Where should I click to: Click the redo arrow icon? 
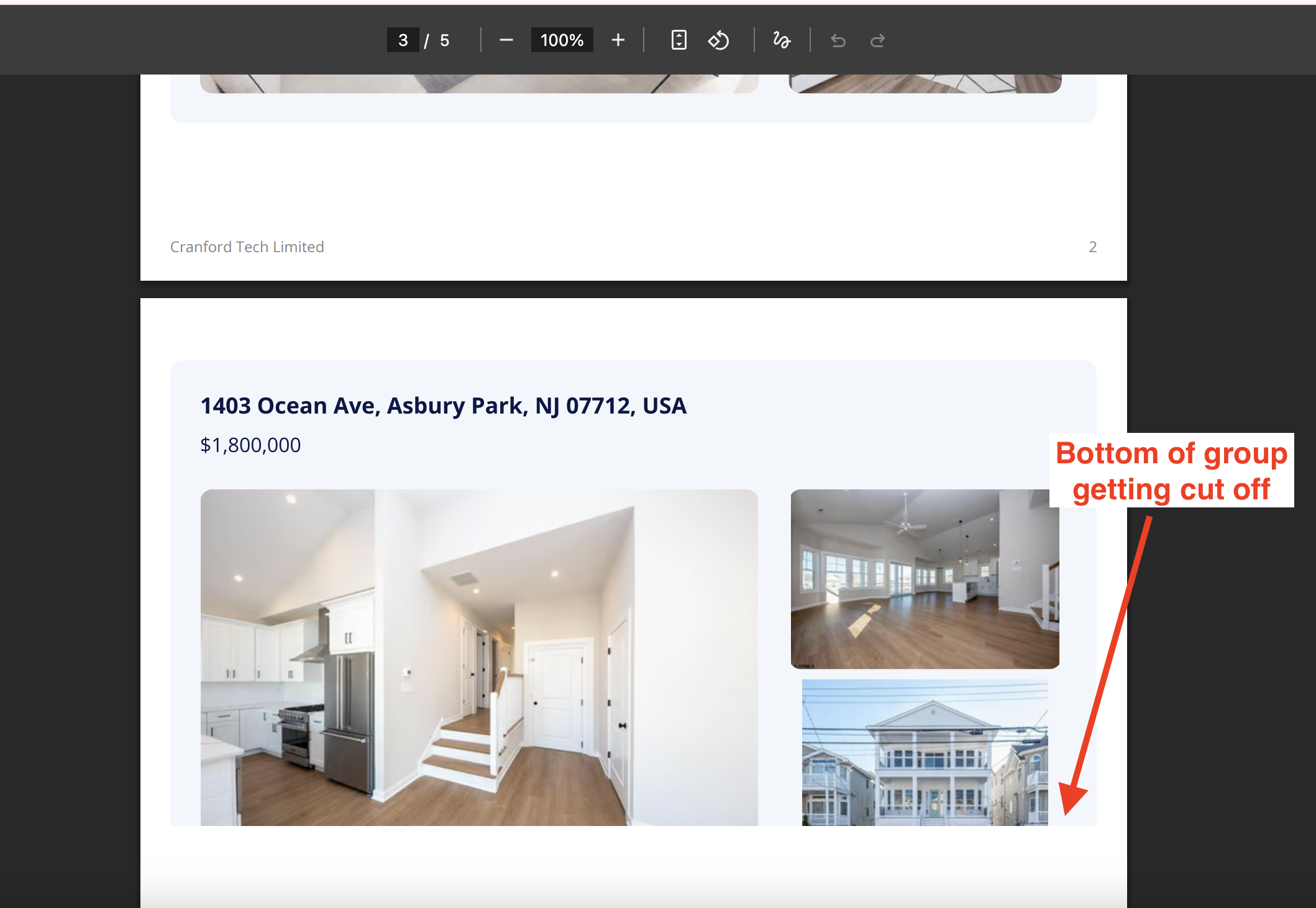[877, 41]
